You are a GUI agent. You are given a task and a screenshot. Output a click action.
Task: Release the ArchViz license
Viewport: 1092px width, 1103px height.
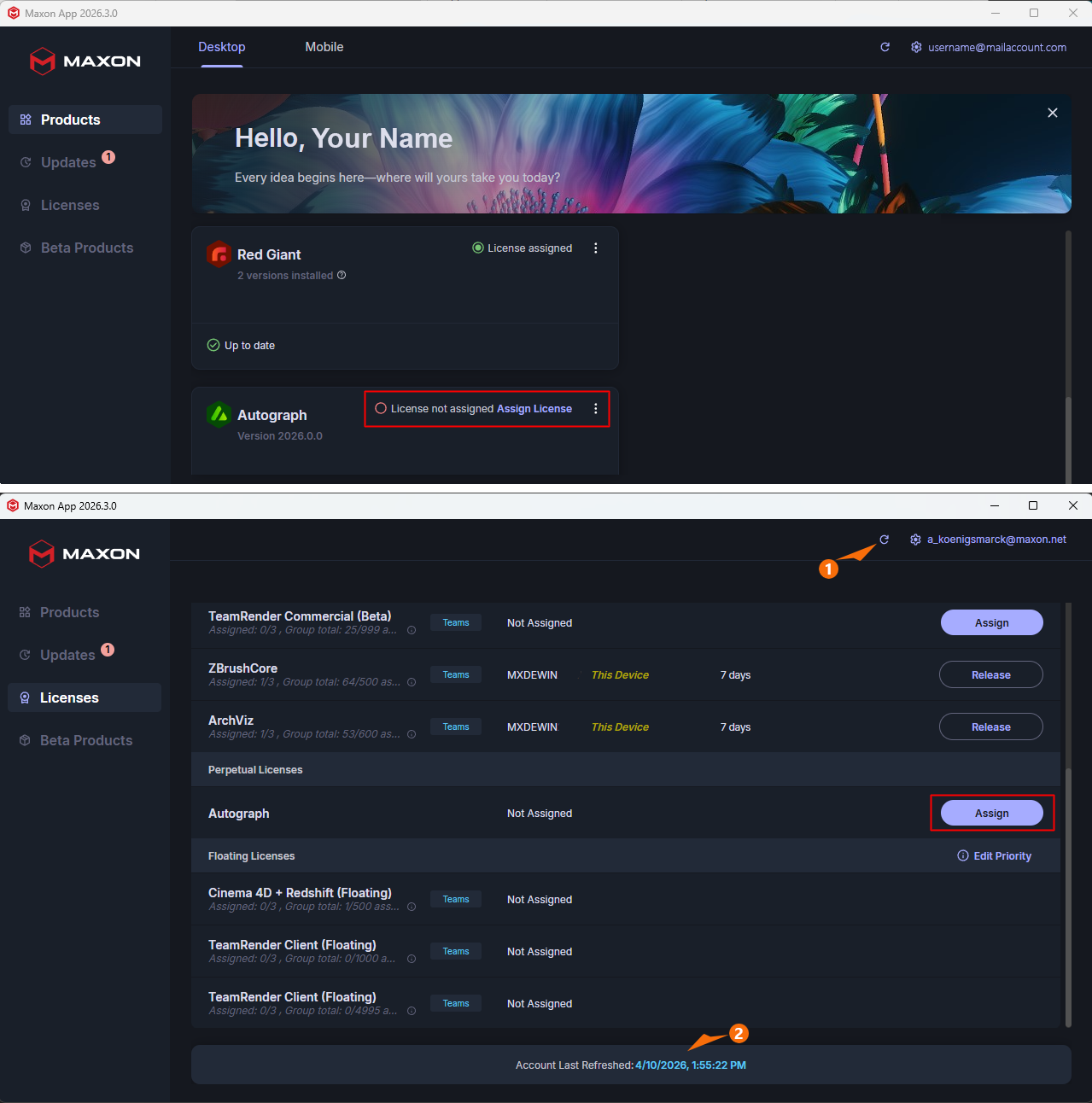pos(991,727)
